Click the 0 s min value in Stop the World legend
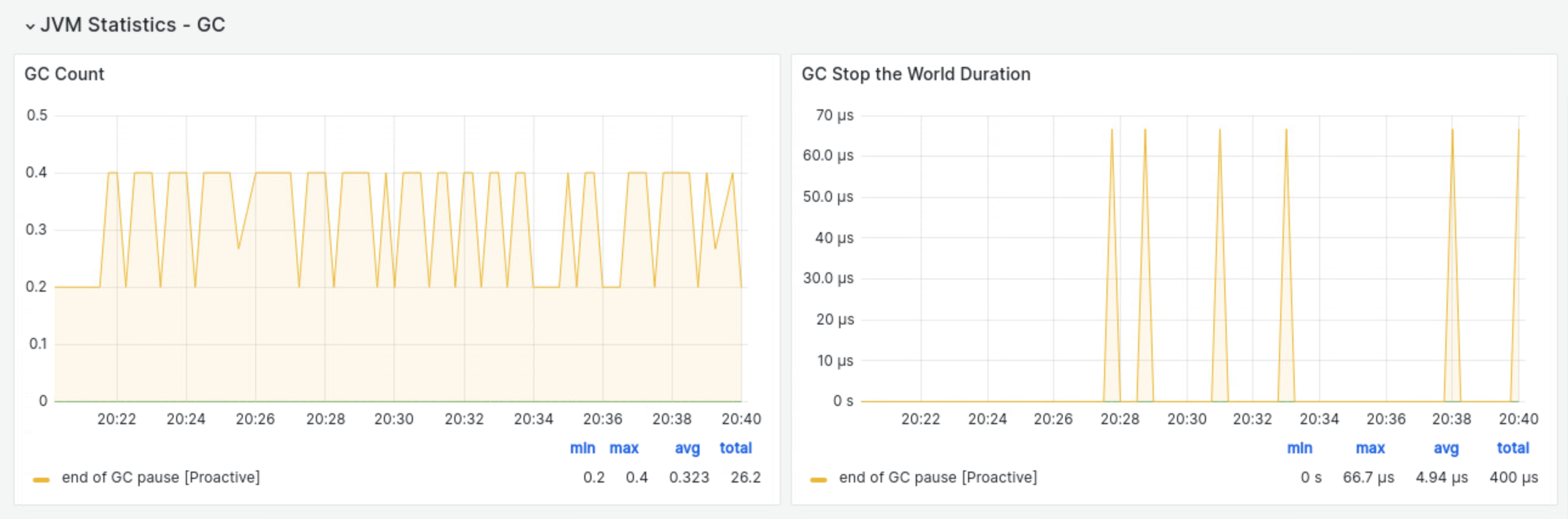 (x=1311, y=477)
